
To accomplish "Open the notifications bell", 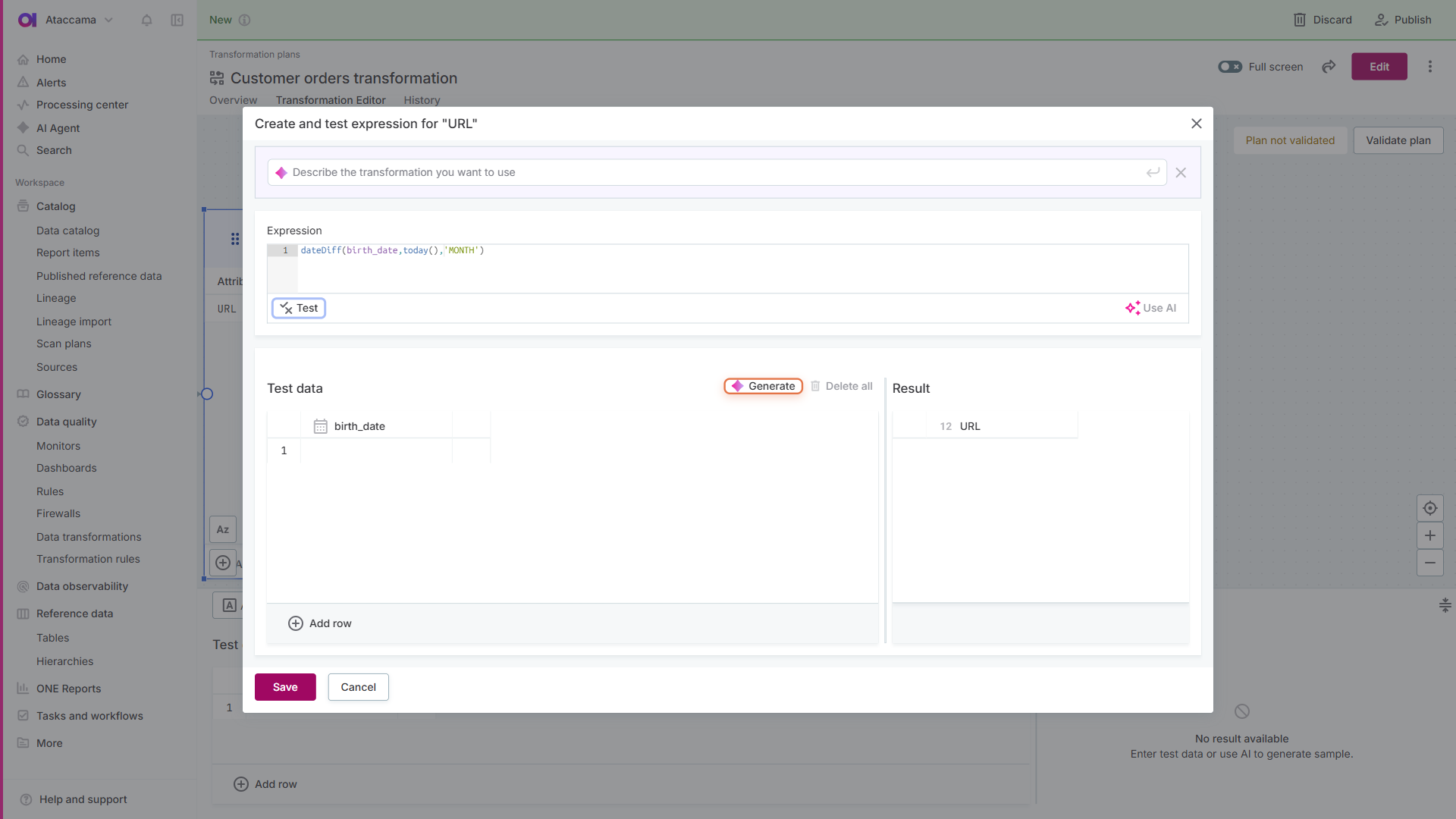I will tap(146, 20).
